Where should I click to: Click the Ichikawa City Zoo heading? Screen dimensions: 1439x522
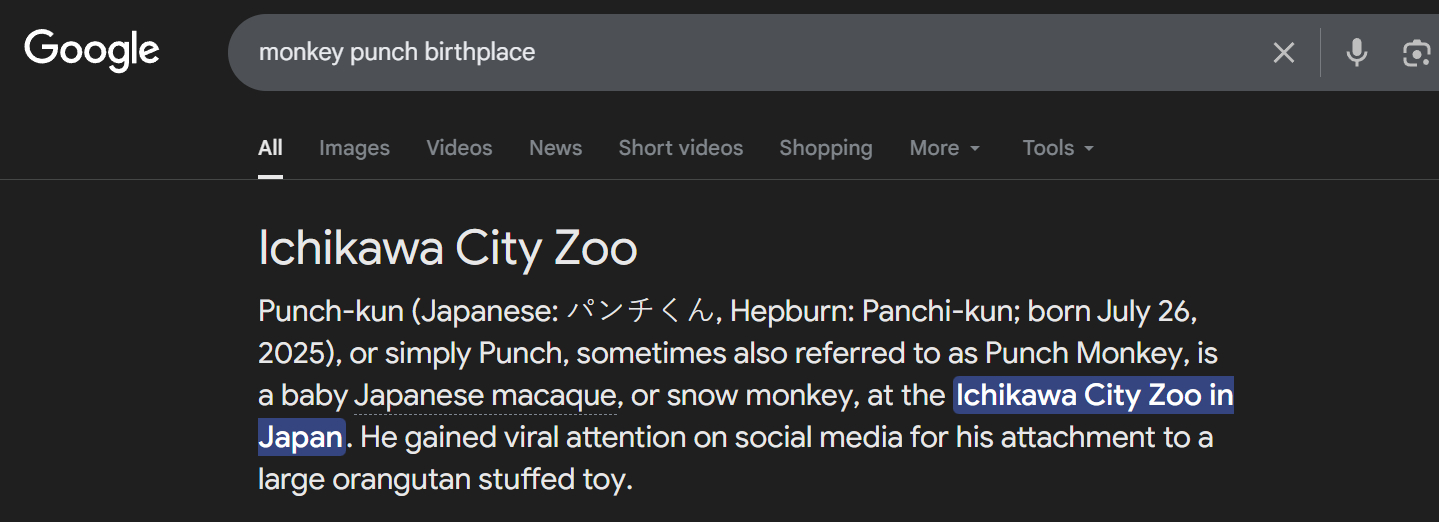click(x=447, y=248)
